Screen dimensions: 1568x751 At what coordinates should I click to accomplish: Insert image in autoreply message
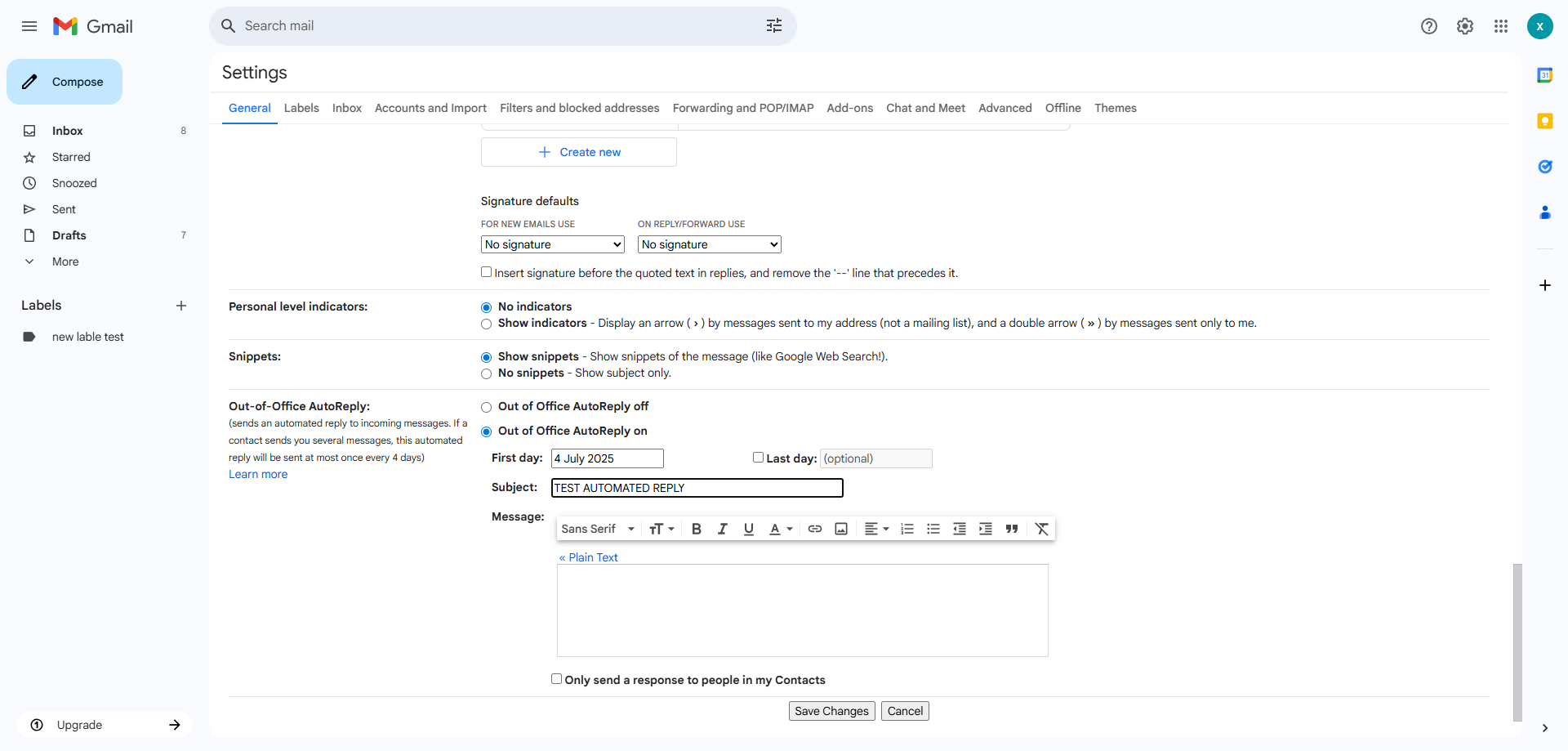[x=841, y=529]
